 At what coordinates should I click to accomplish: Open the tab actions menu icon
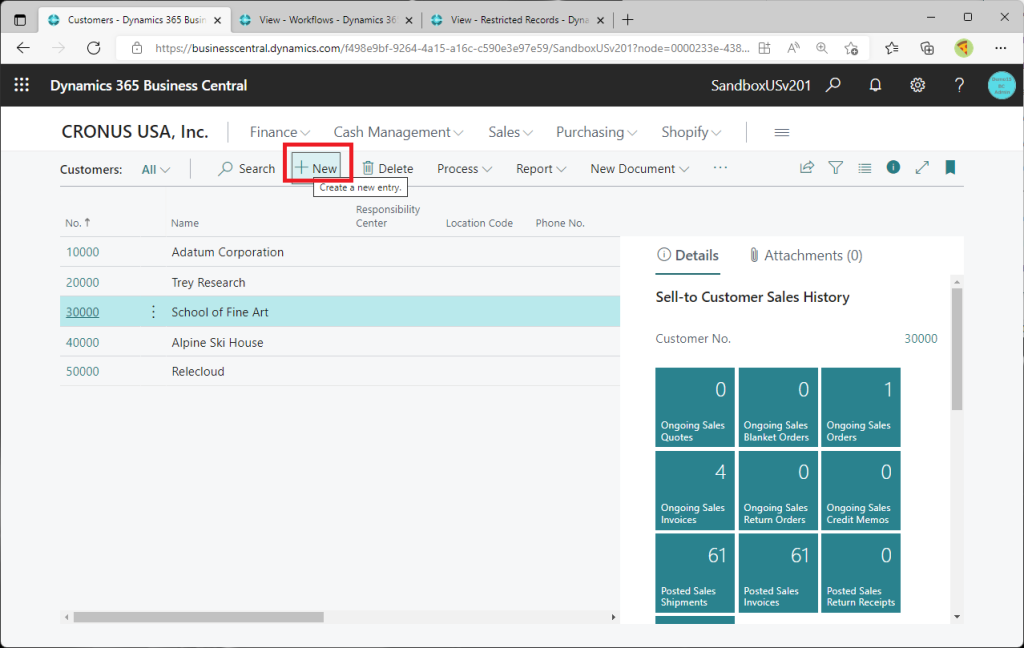20,20
